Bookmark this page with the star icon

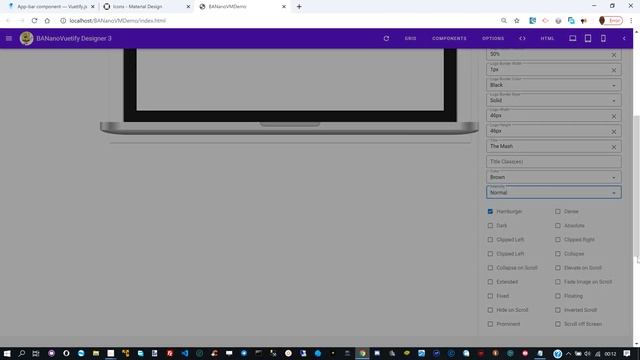[517, 20]
